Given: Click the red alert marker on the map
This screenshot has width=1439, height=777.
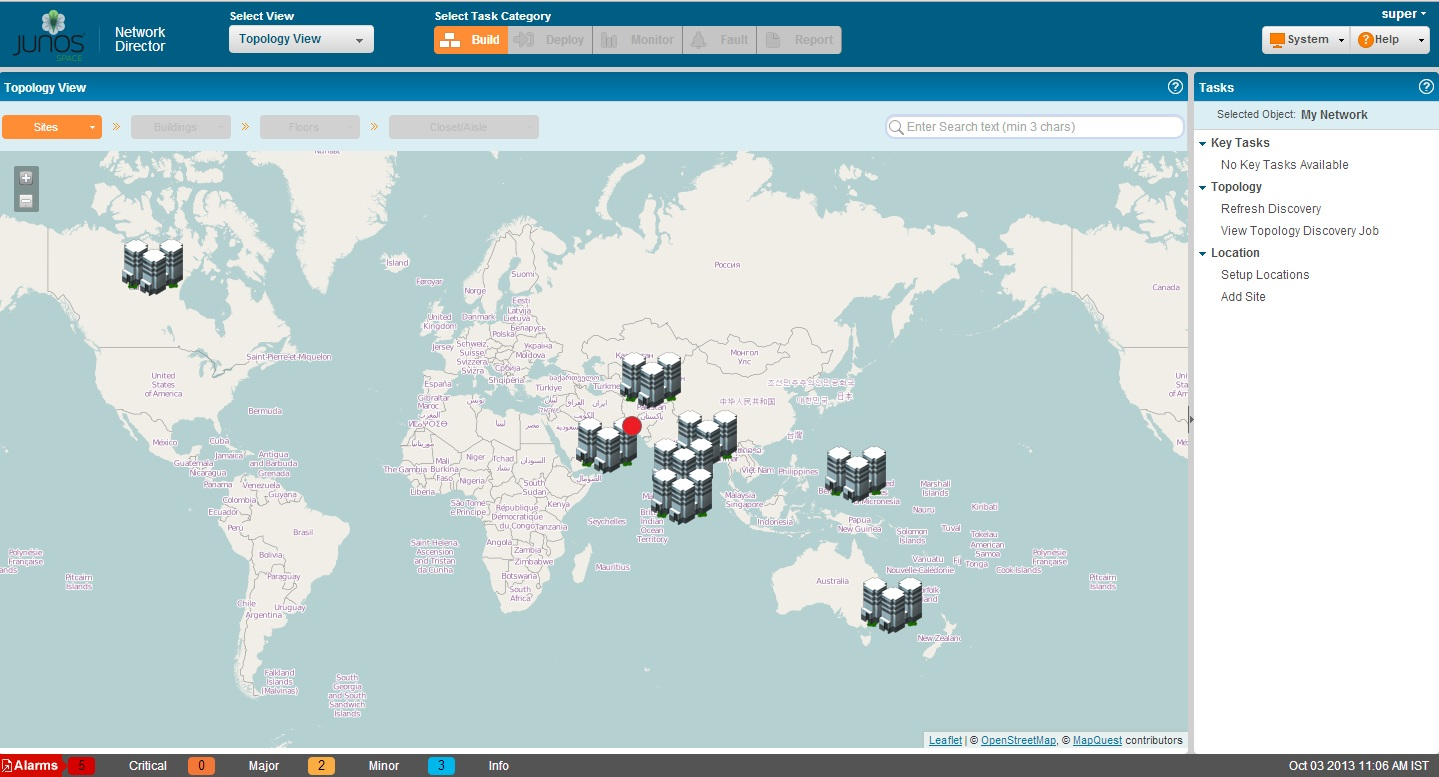Looking at the screenshot, I should [631, 426].
